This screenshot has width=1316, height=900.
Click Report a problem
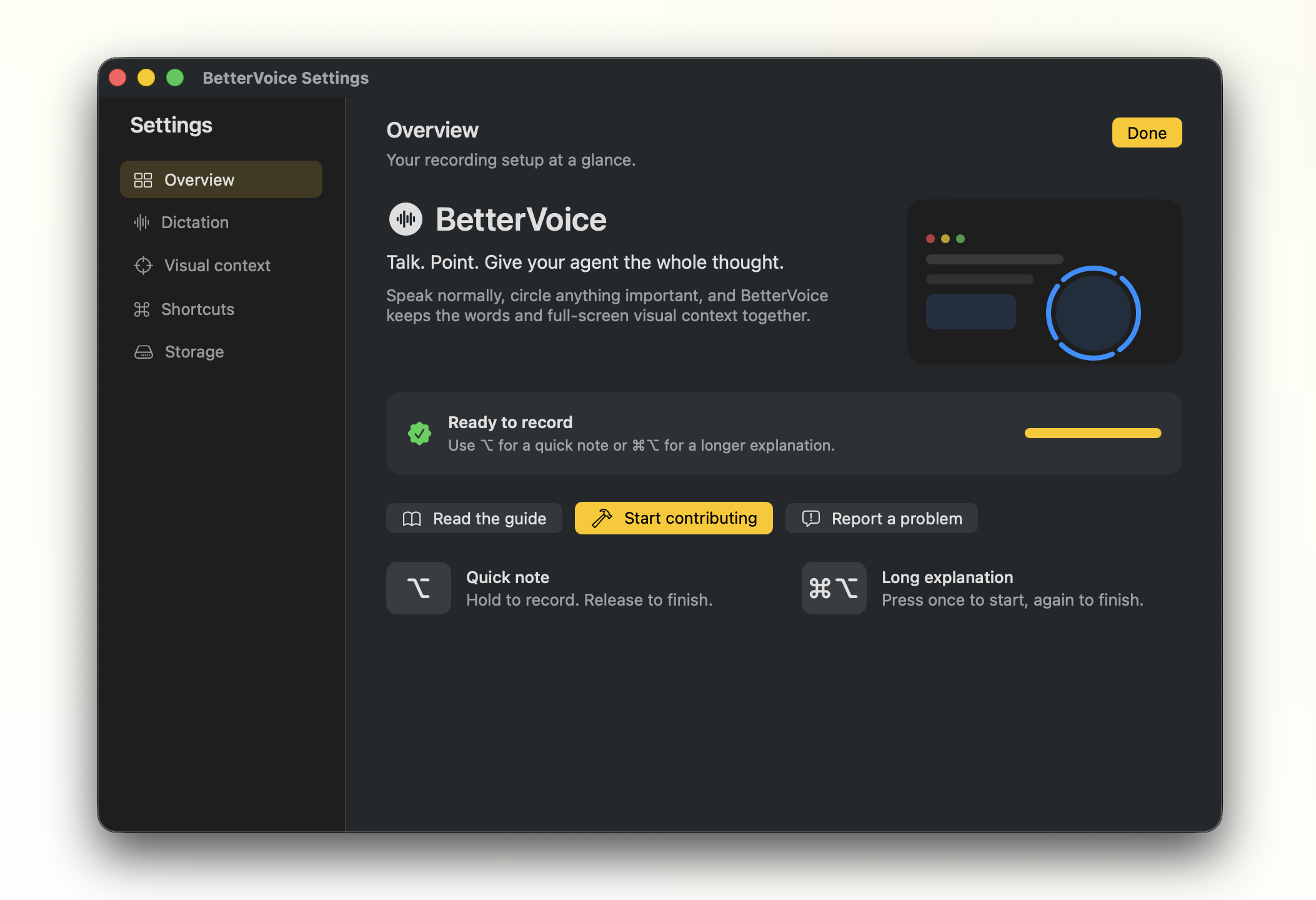(x=882, y=518)
